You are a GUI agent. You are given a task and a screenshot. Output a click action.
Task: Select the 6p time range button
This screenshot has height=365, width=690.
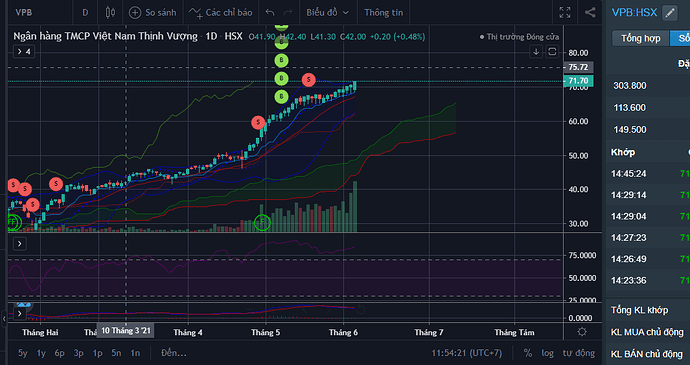(59, 353)
